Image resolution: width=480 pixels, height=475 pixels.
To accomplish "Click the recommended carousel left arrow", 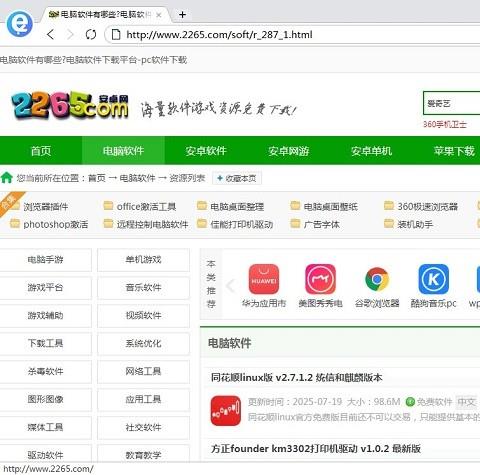I will (230, 286).
